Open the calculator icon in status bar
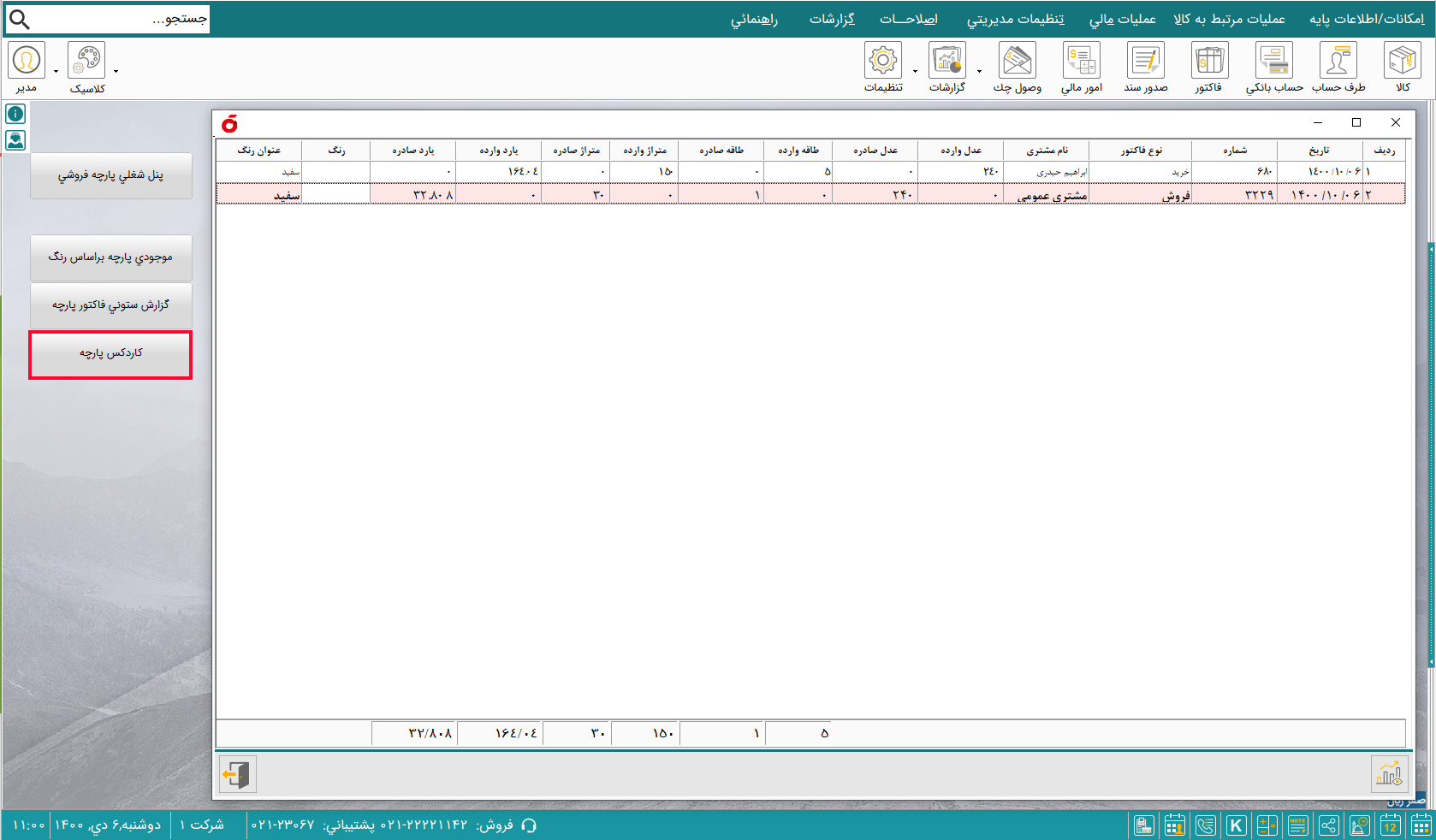The image size is (1436, 840). point(1267,825)
